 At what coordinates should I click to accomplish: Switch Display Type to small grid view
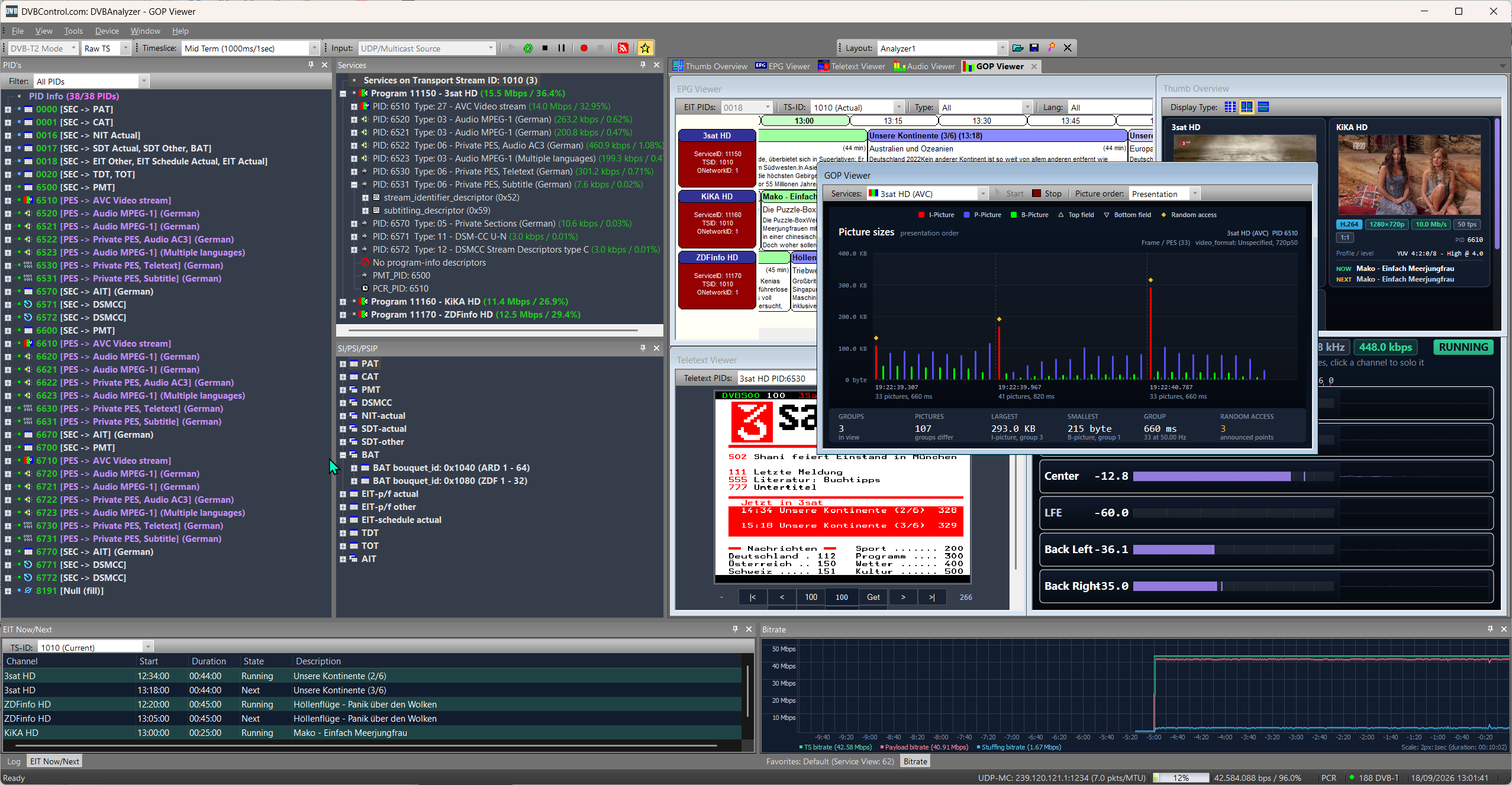pyautogui.click(x=1230, y=107)
